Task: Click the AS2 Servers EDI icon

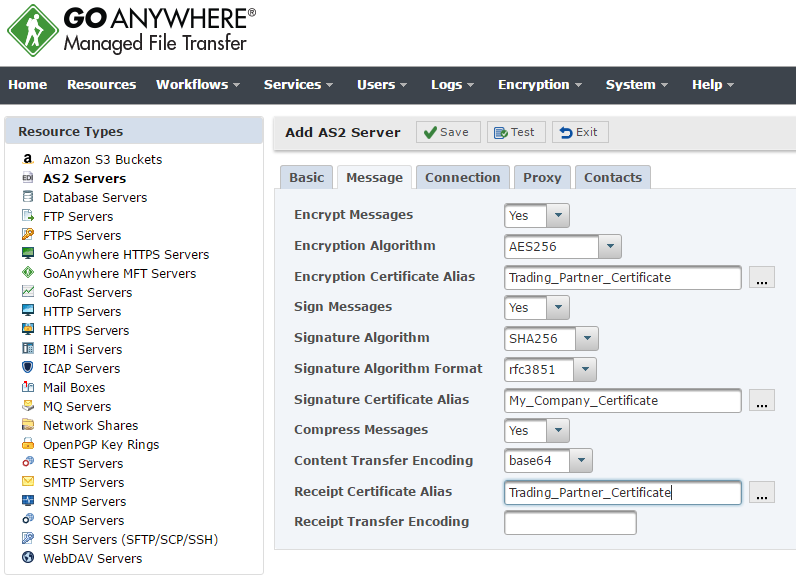Action: pos(28,178)
